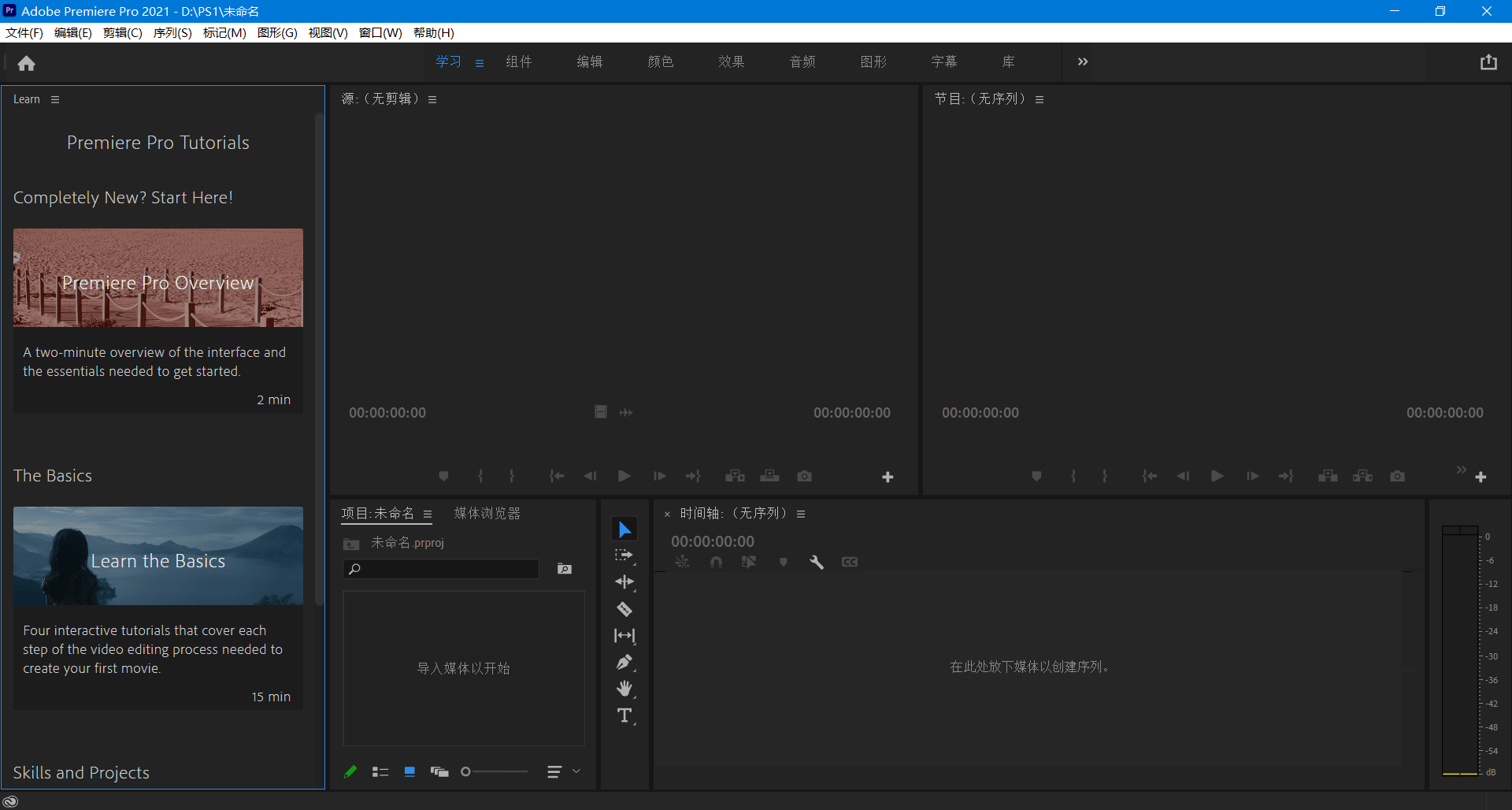1512x810 pixels.
Task: Expand Program monitor extra buttons chevron
Action: [1462, 470]
